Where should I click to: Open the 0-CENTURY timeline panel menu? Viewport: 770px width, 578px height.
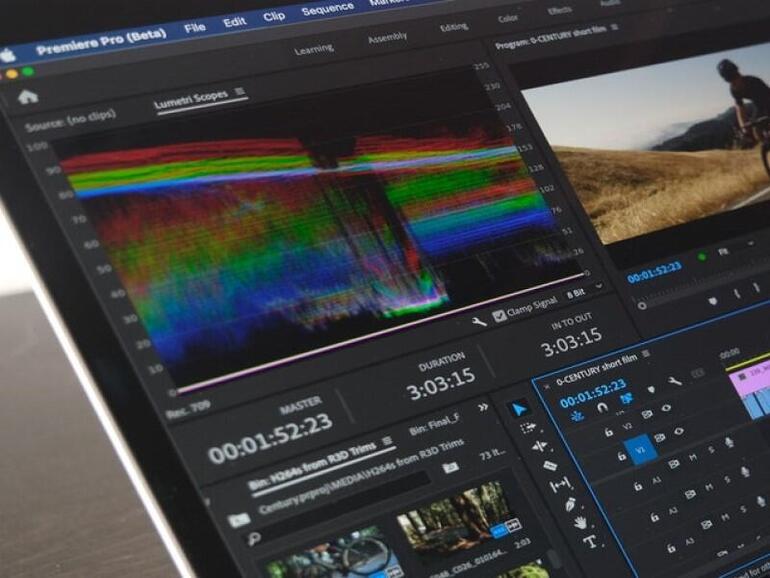[x=646, y=354]
